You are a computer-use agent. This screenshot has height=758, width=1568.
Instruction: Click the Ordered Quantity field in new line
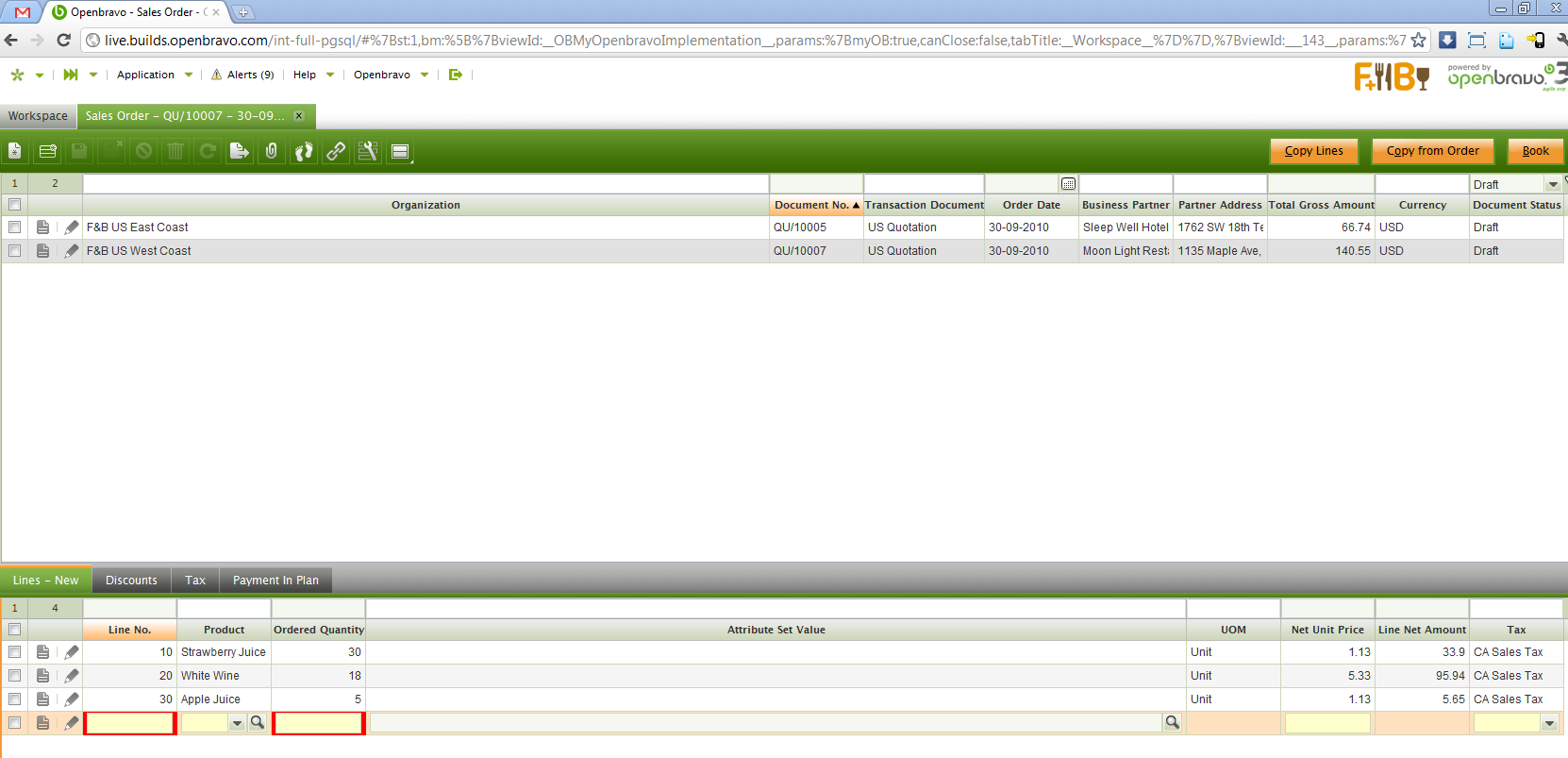[318, 723]
